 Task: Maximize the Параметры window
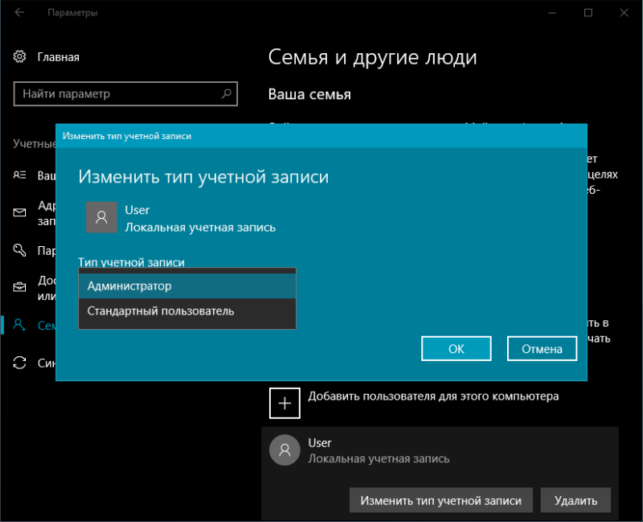coord(588,13)
